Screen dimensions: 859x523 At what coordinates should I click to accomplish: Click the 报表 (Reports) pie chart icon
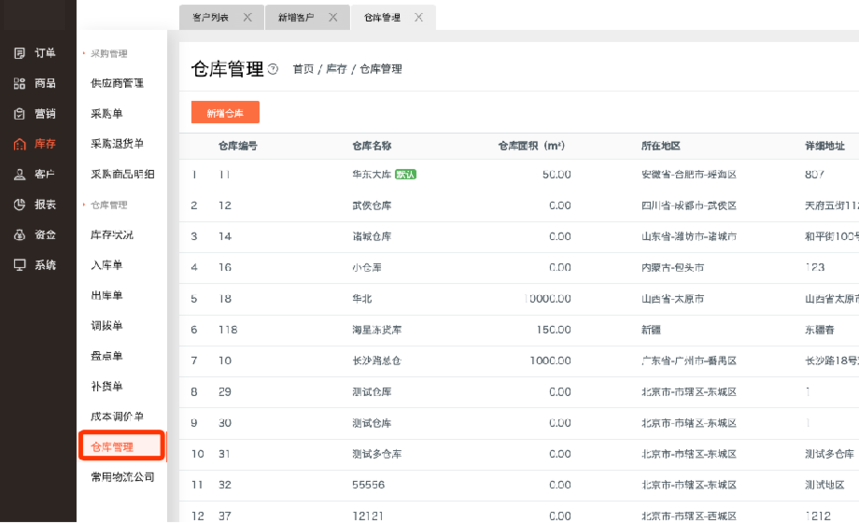[x=20, y=204]
